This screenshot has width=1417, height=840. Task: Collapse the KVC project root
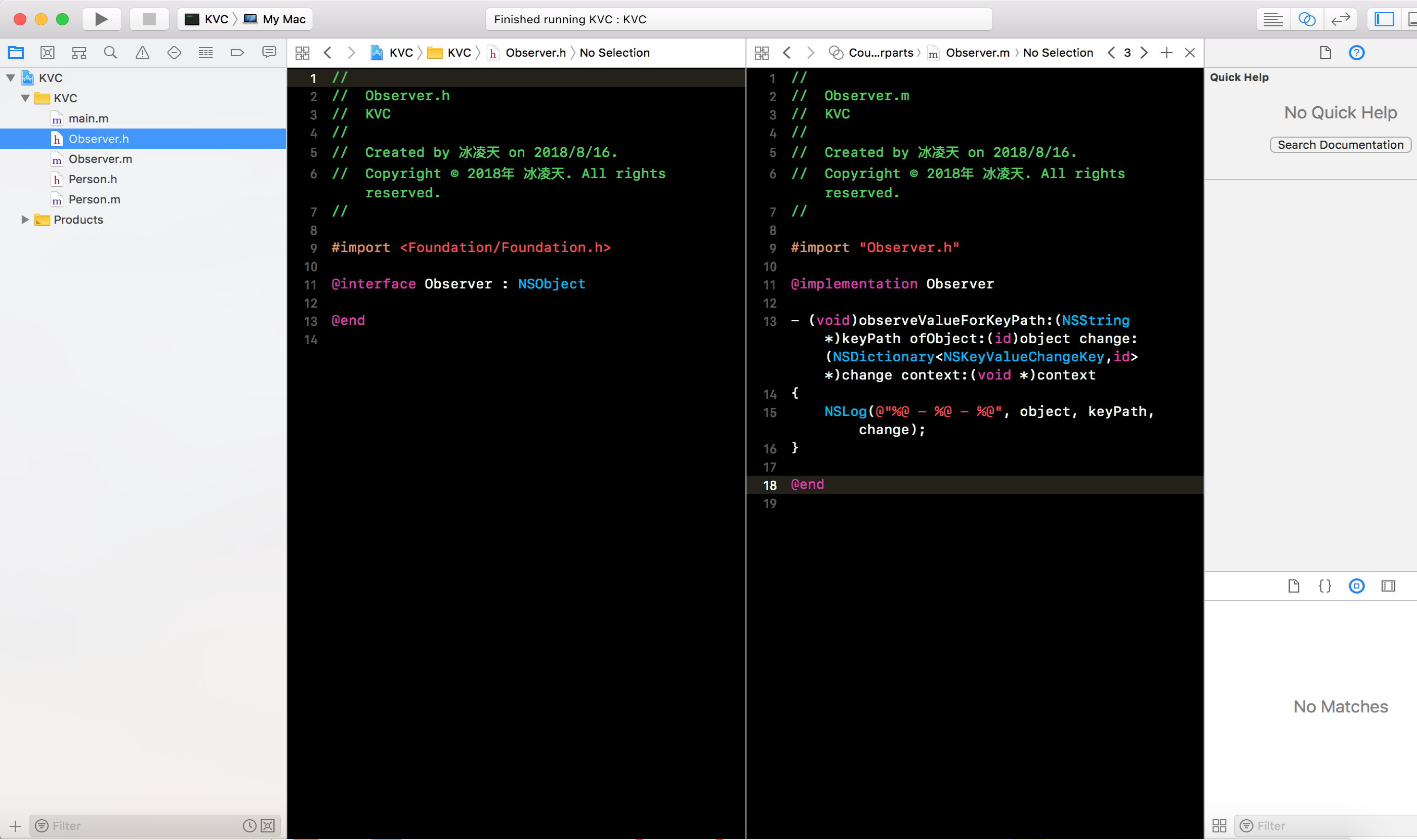coord(11,78)
